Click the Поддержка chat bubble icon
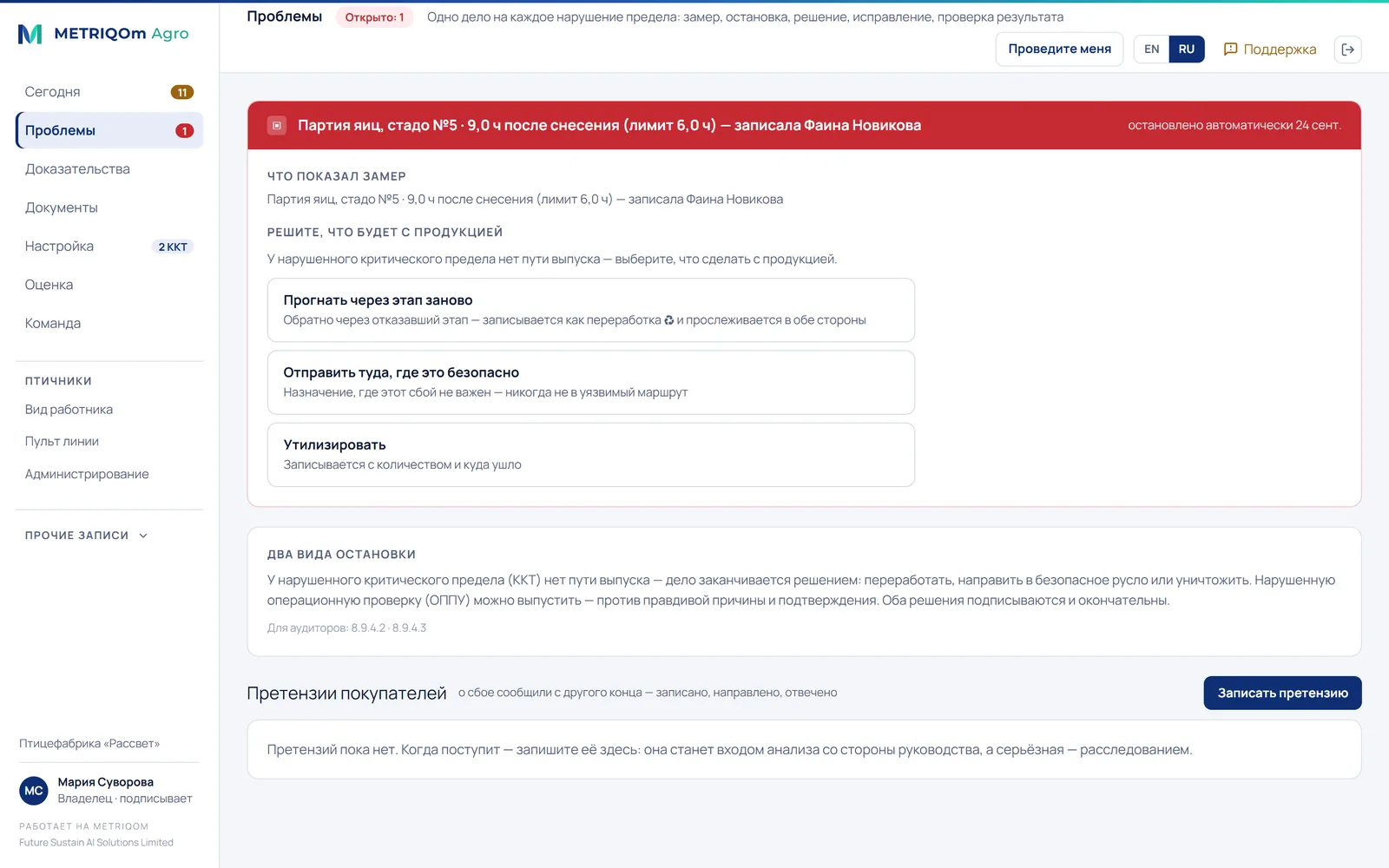Viewport: 1389px width, 868px height. pyautogui.click(x=1230, y=49)
